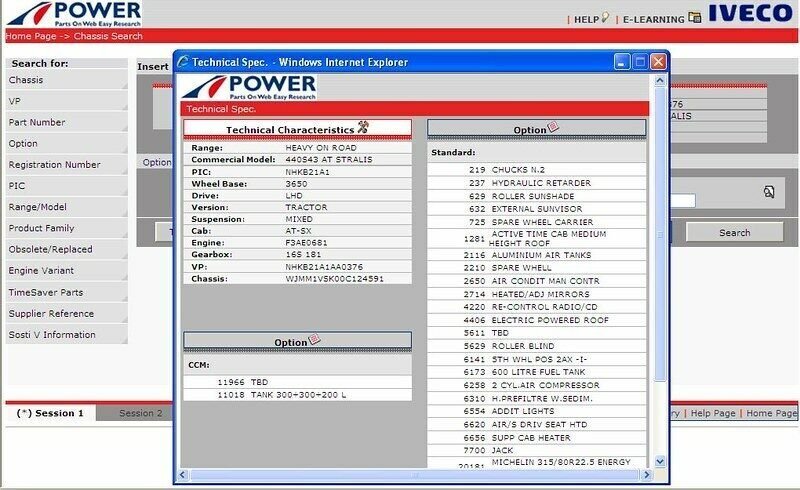
Task: Go to Home Page link in breadcrumb
Action: (32, 36)
